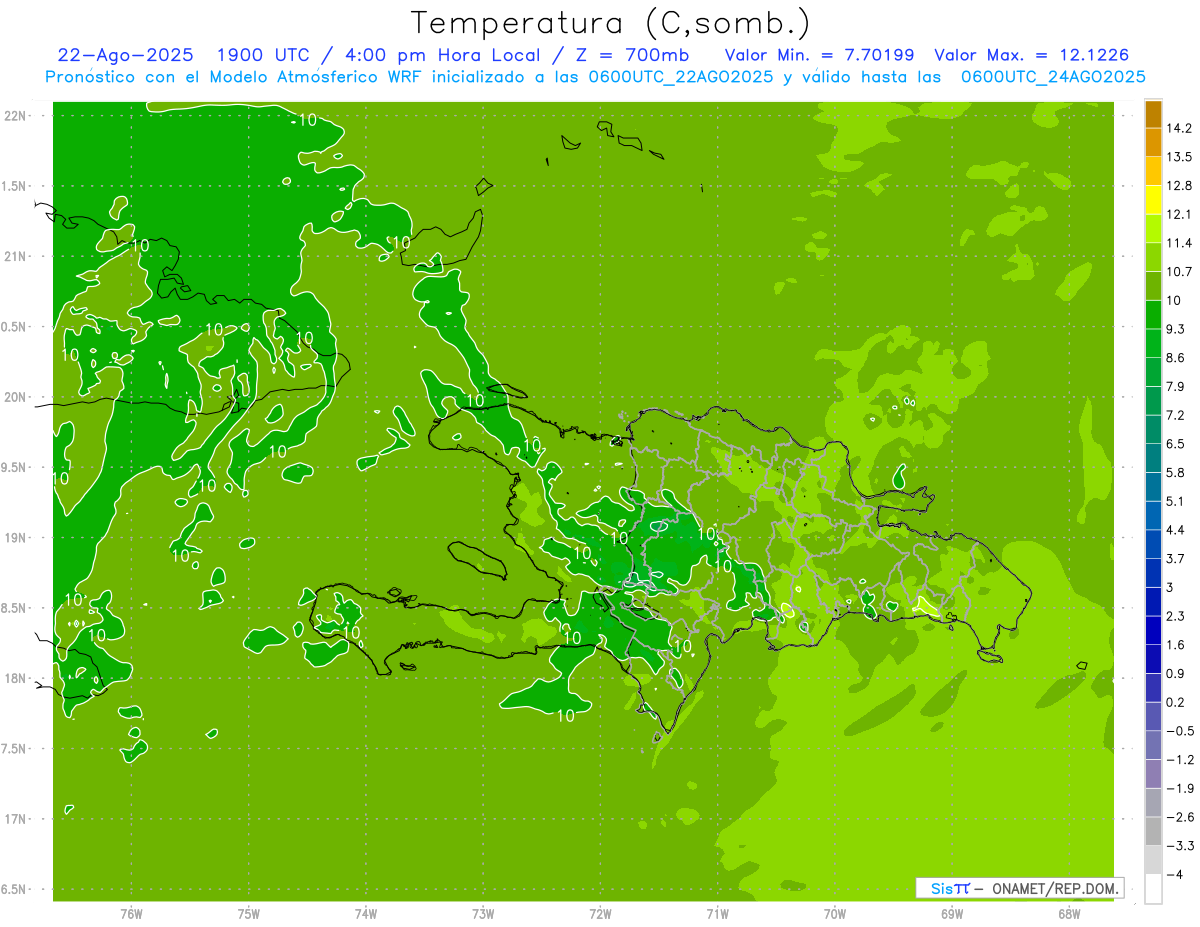Click the 68W longitude axis label
The width and height of the screenshot is (1200, 927).
[x=1069, y=913]
